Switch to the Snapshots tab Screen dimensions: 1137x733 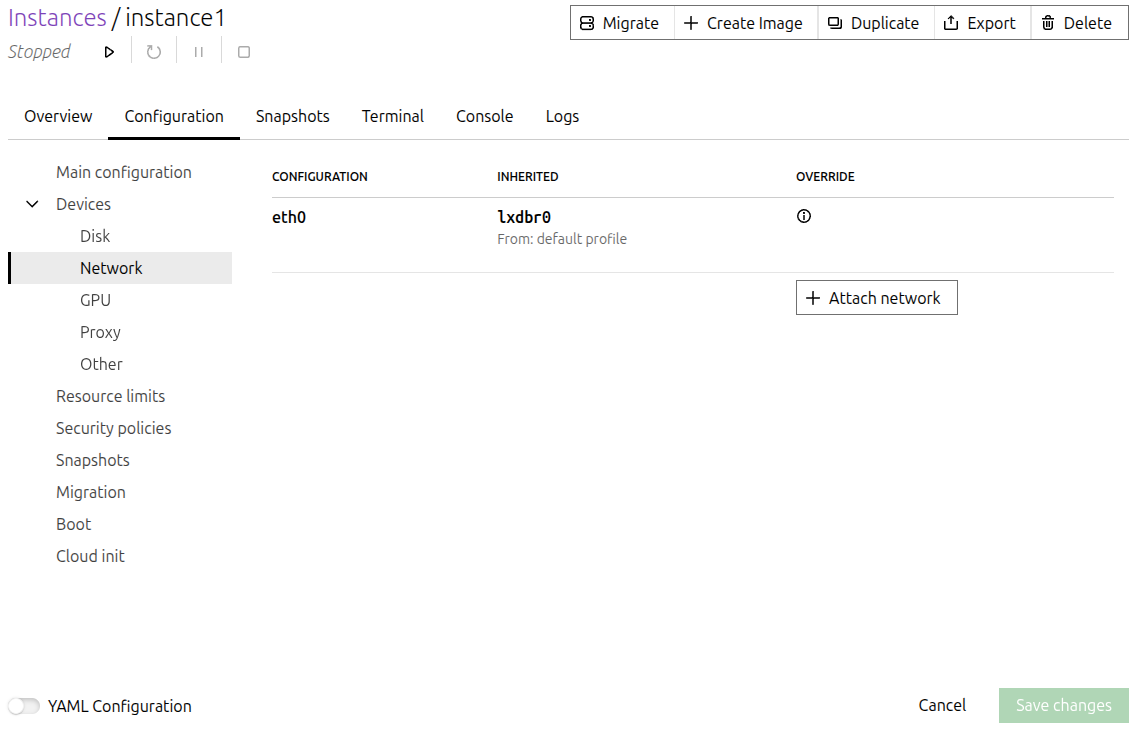(x=292, y=116)
